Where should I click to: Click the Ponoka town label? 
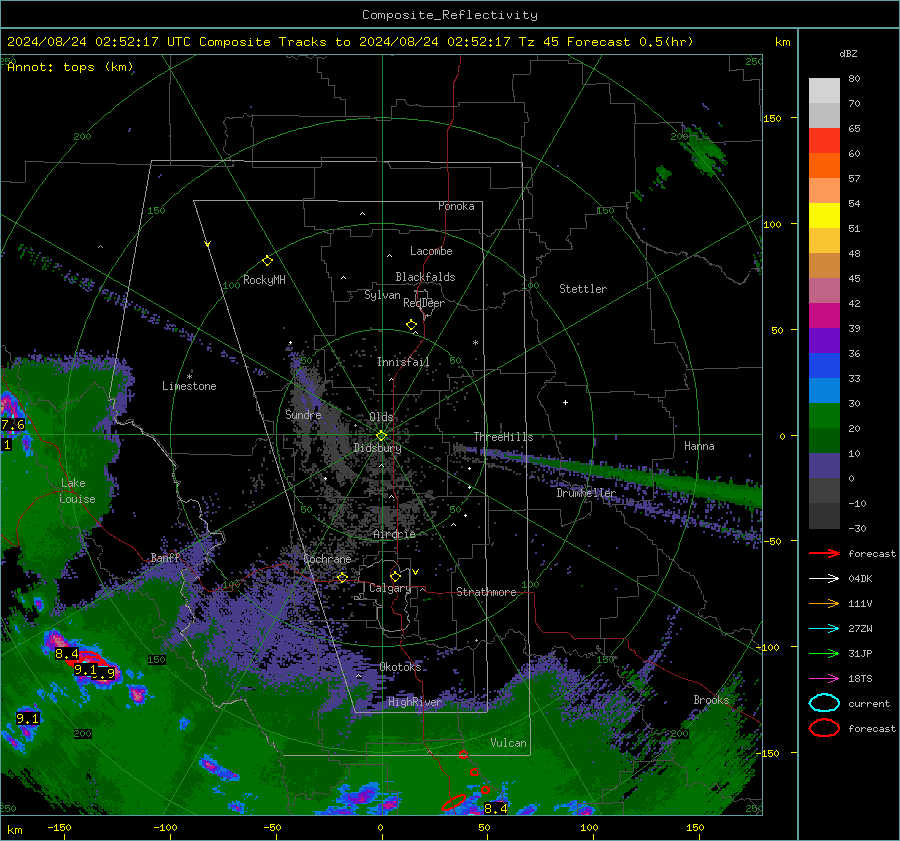pyautogui.click(x=456, y=206)
